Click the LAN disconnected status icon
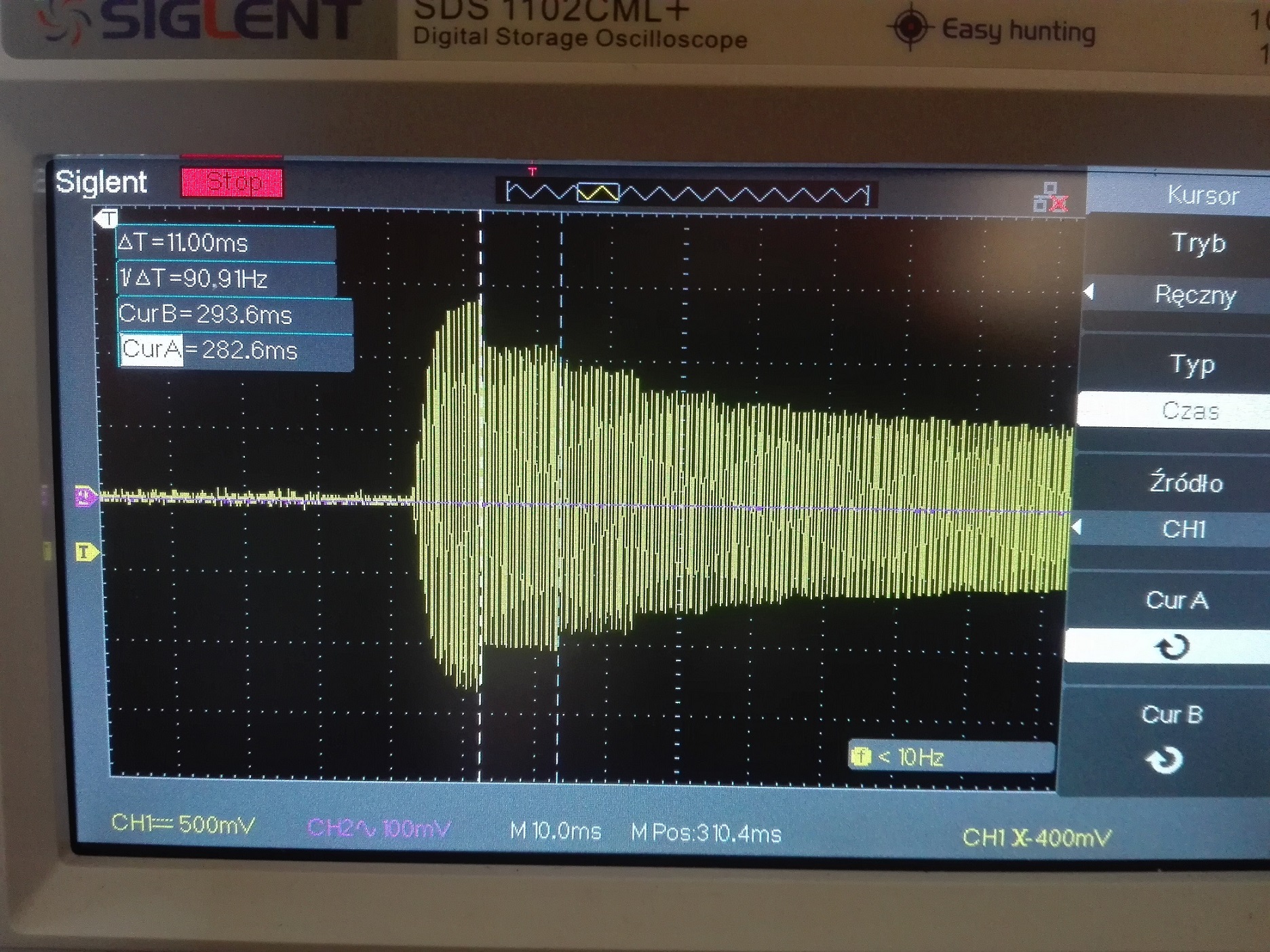The image size is (1270, 952). 1050,197
